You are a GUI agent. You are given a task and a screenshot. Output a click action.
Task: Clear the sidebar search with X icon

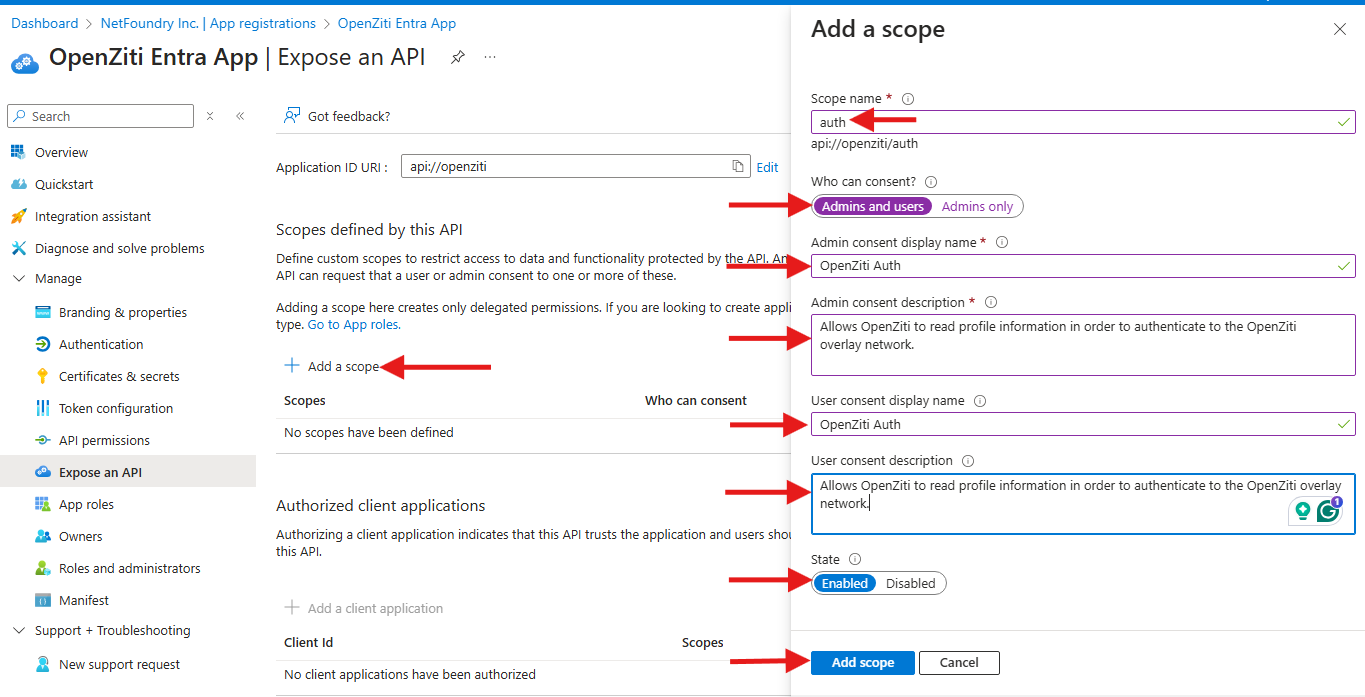click(x=210, y=116)
